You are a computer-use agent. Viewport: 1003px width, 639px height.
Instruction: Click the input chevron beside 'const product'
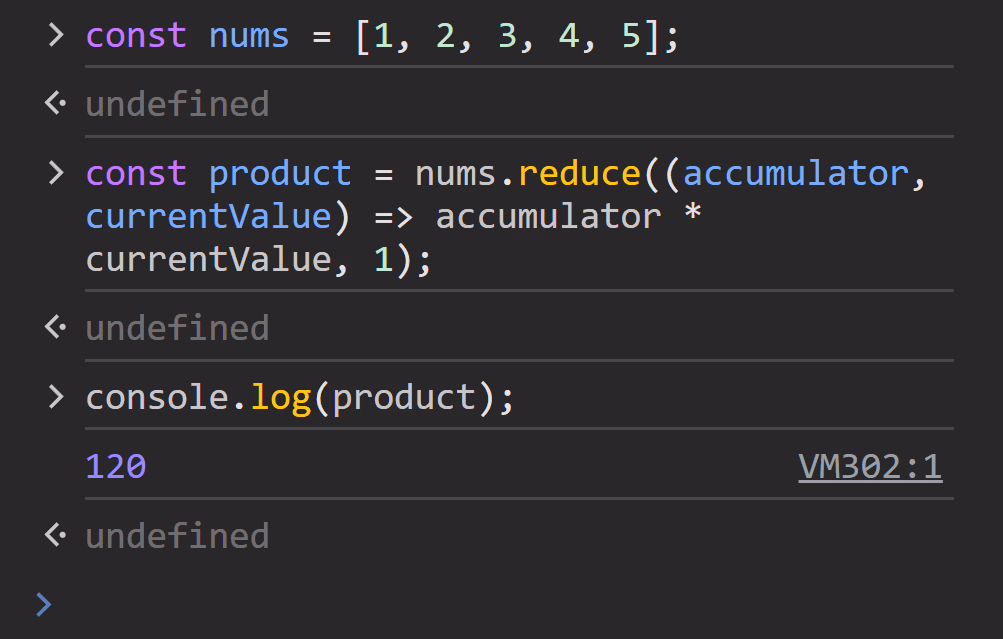[56, 173]
